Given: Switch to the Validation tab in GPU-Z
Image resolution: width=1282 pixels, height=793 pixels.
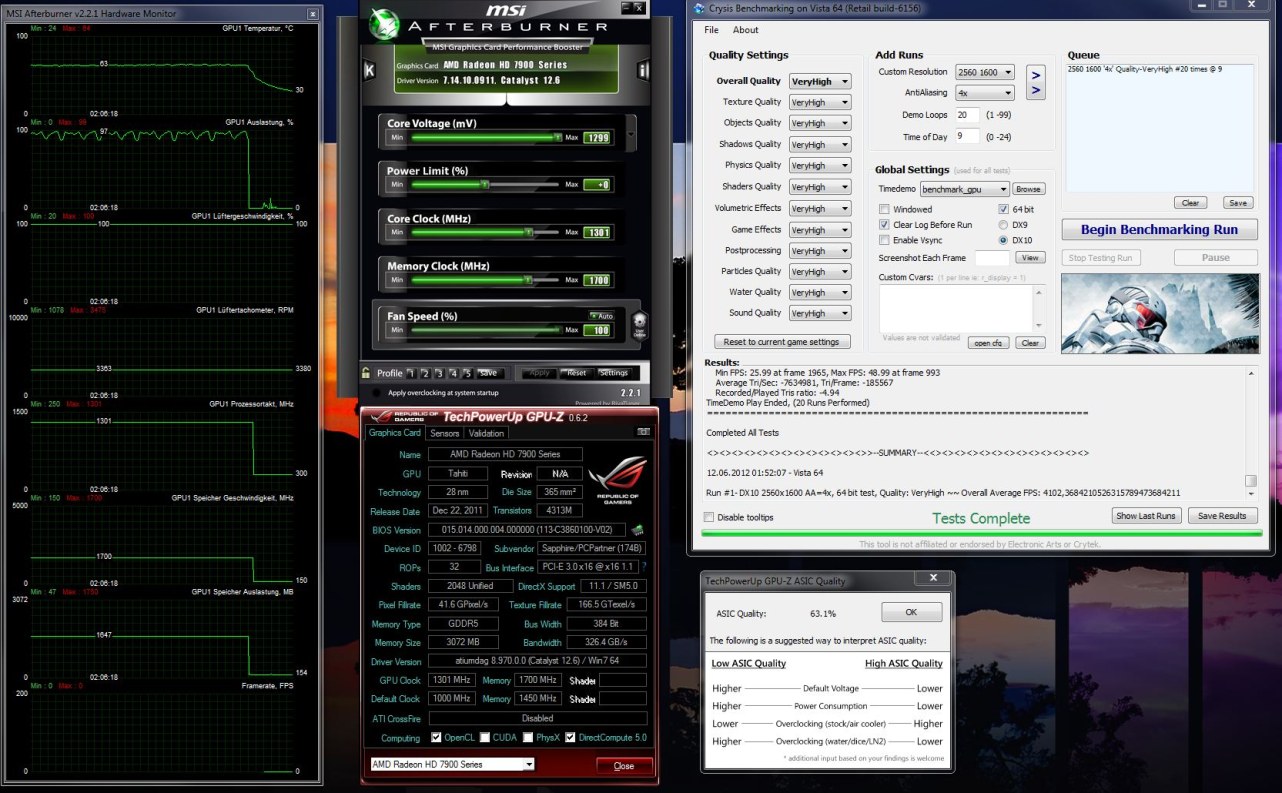Looking at the screenshot, I should (486, 434).
